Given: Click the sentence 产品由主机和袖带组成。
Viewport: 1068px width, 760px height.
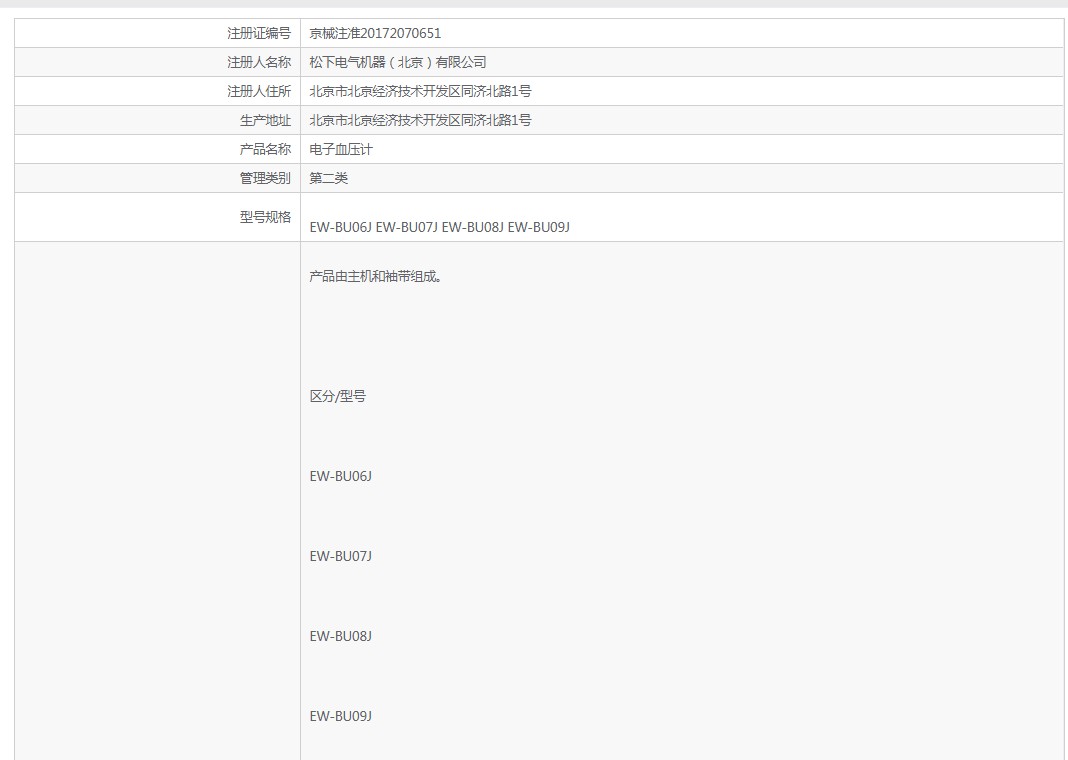Looking at the screenshot, I should pyautogui.click(x=376, y=276).
